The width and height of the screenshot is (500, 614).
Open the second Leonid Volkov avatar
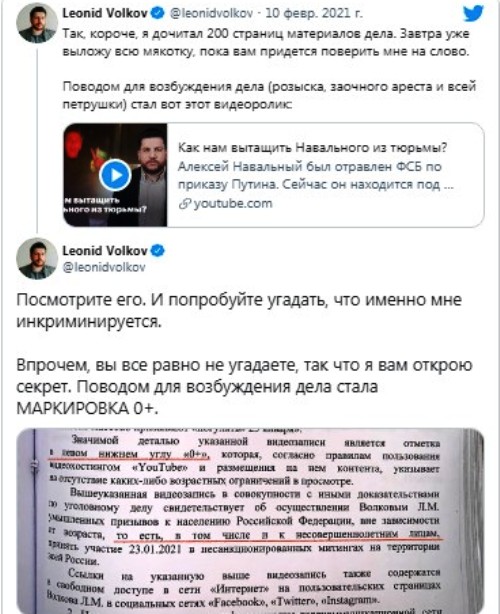click(37, 258)
